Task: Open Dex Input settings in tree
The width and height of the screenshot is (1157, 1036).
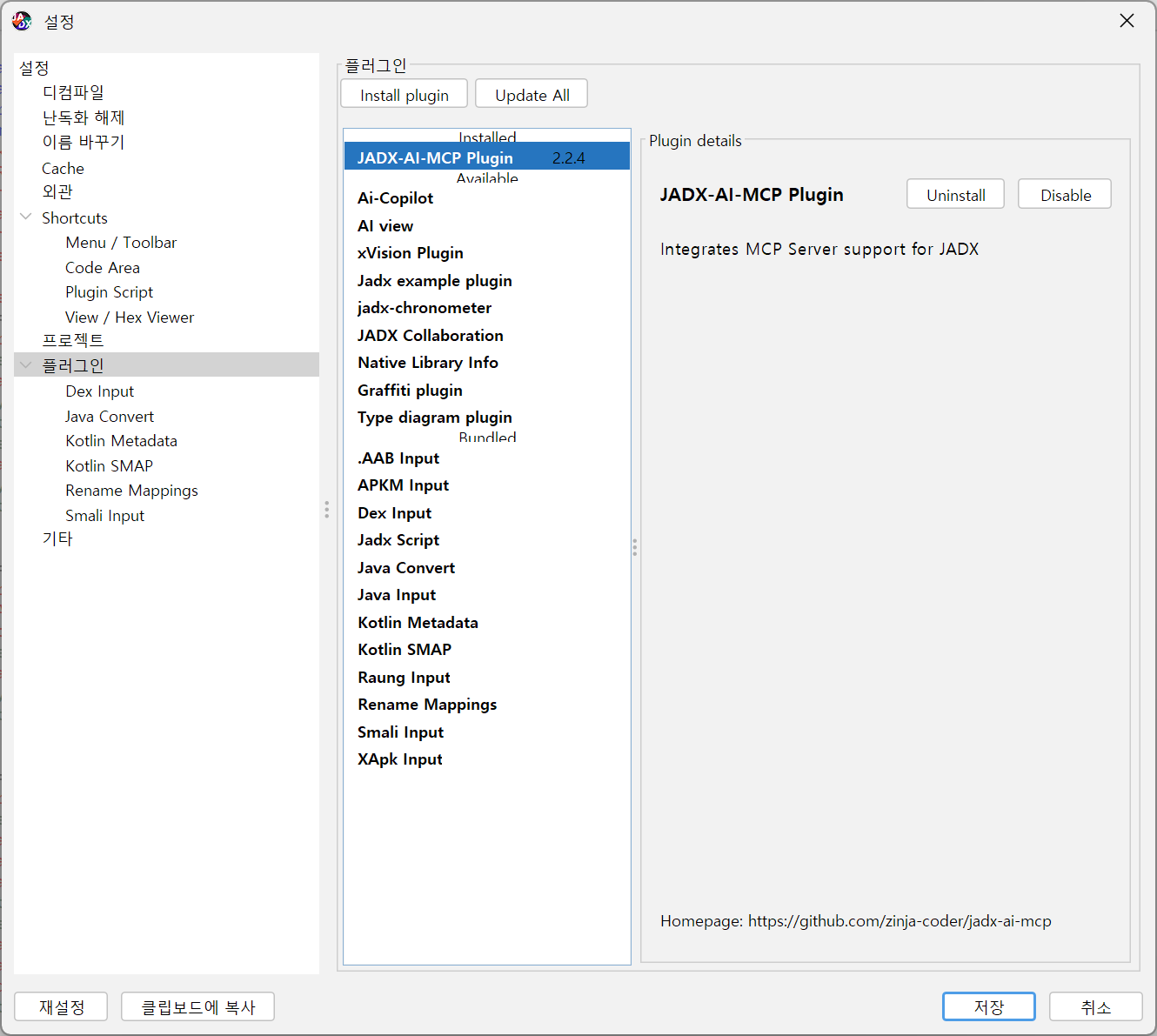Action: click(99, 391)
